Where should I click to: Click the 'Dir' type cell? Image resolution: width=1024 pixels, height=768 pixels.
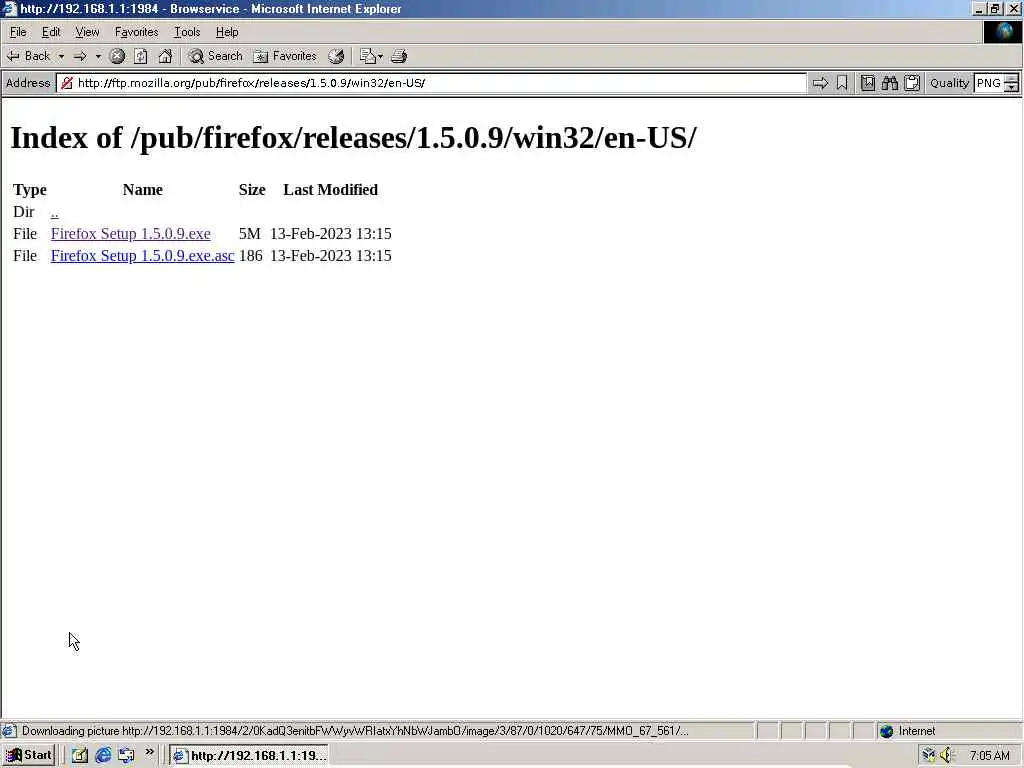[24, 212]
